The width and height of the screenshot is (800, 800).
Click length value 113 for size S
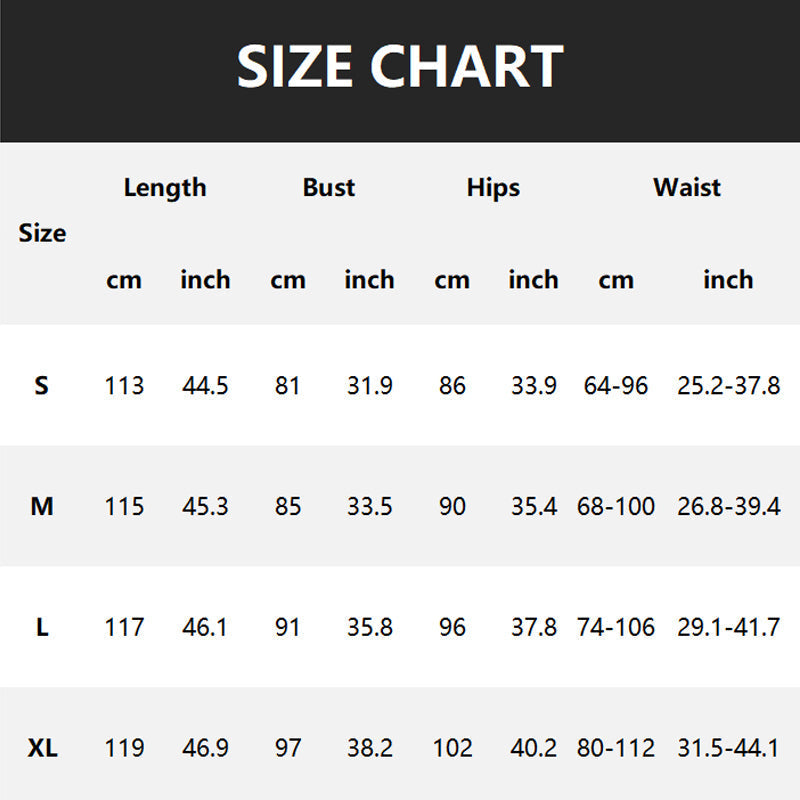(x=124, y=385)
